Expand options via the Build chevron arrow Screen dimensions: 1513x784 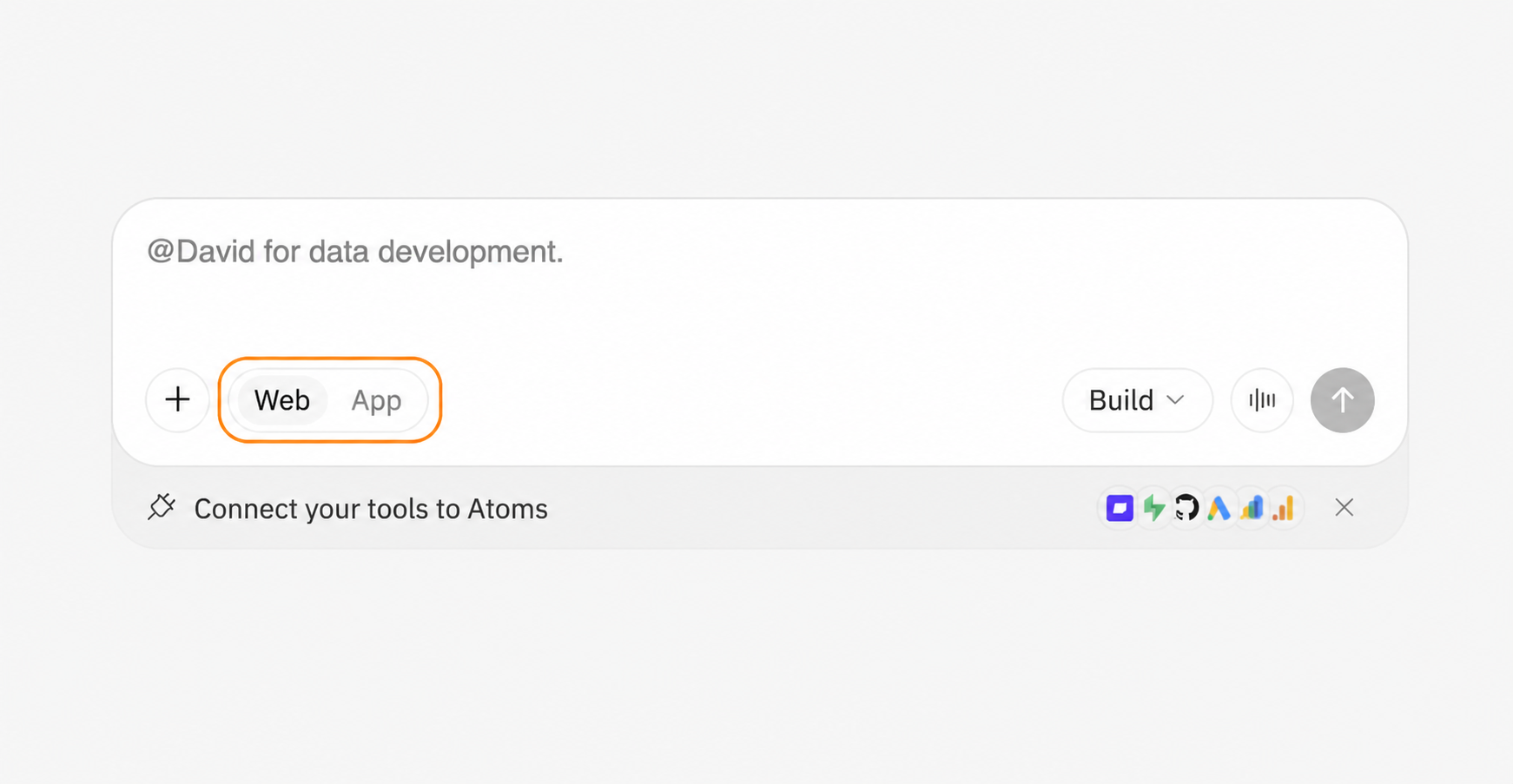[1175, 399]
